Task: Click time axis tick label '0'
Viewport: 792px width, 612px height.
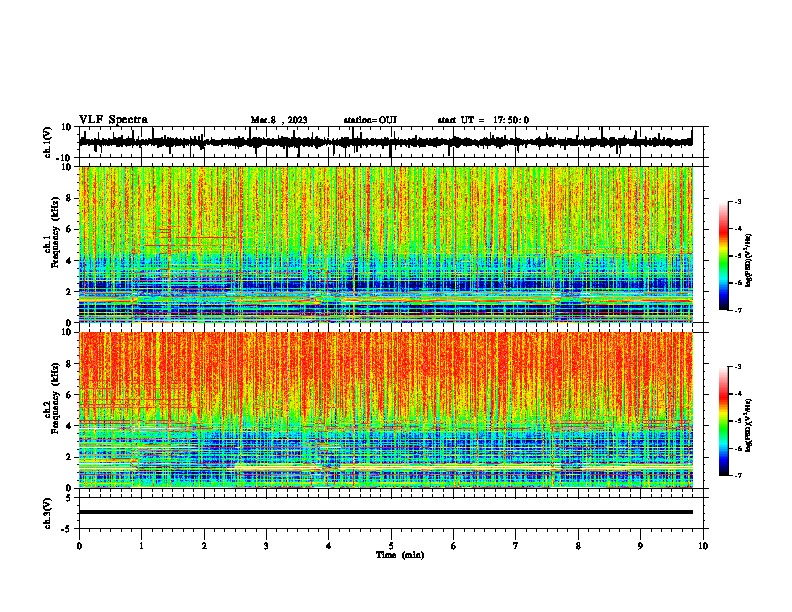Action: pyautogui.click(x=79, y=546)
